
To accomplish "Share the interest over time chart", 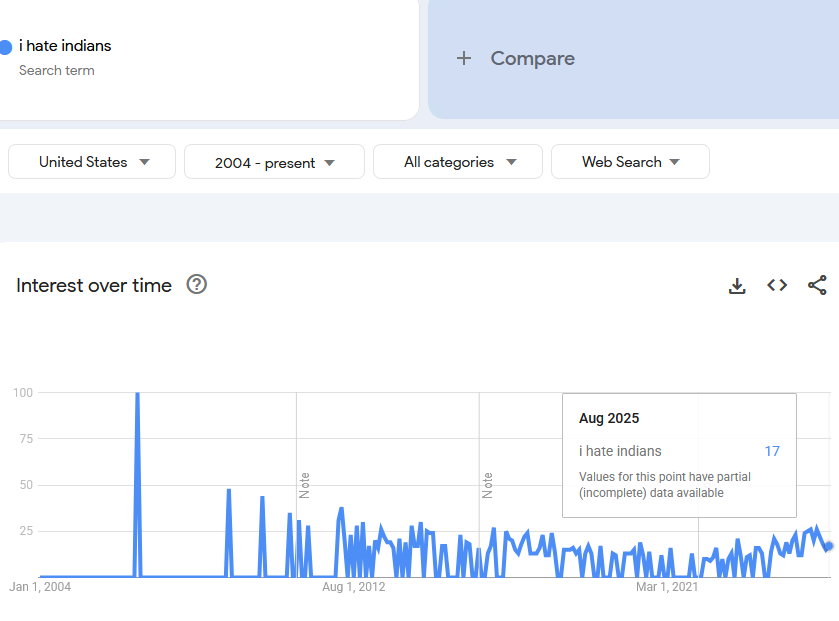I will point(817,286).
